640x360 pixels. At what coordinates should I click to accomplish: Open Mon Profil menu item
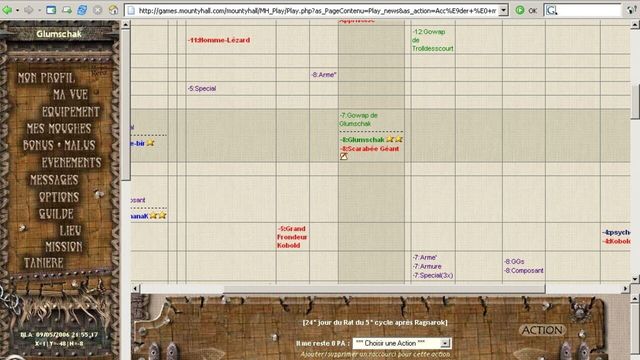[46, 78]
